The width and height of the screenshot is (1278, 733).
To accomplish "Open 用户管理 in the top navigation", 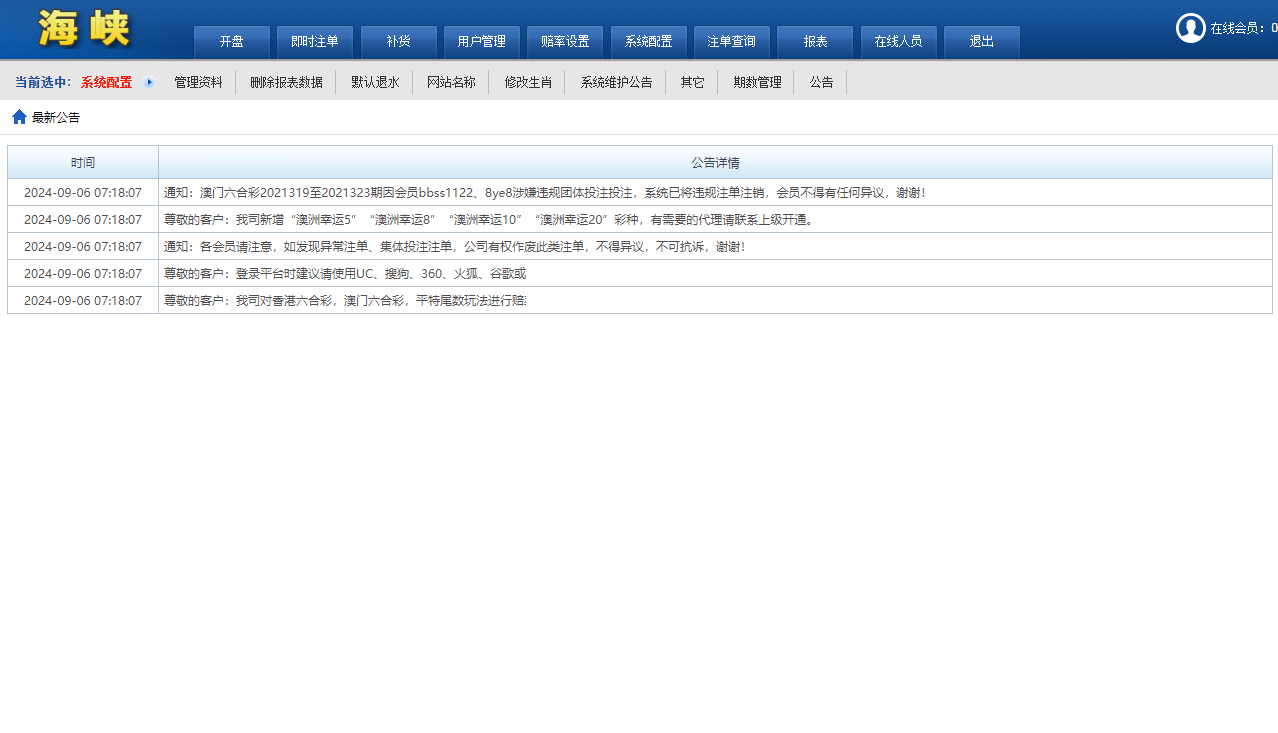I will (481, 42).
